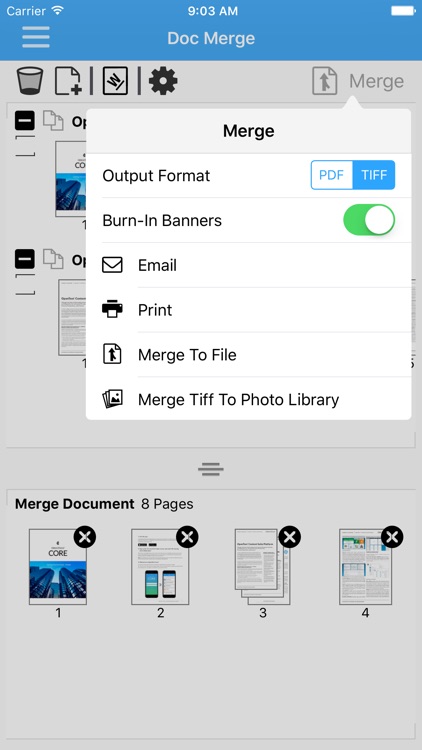Tap the add document icon

[68, 81]
